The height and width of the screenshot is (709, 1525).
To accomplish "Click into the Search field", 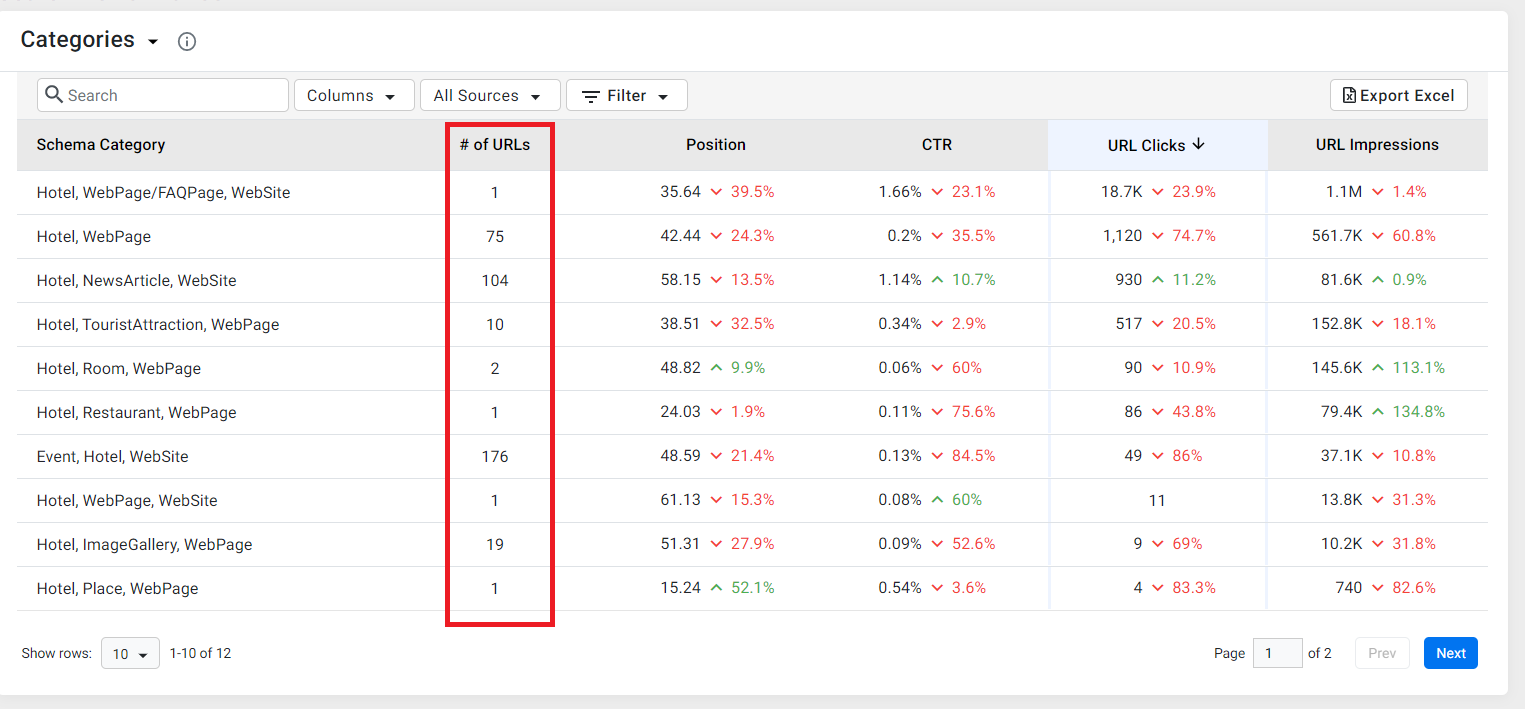I will tap(163, 95).
